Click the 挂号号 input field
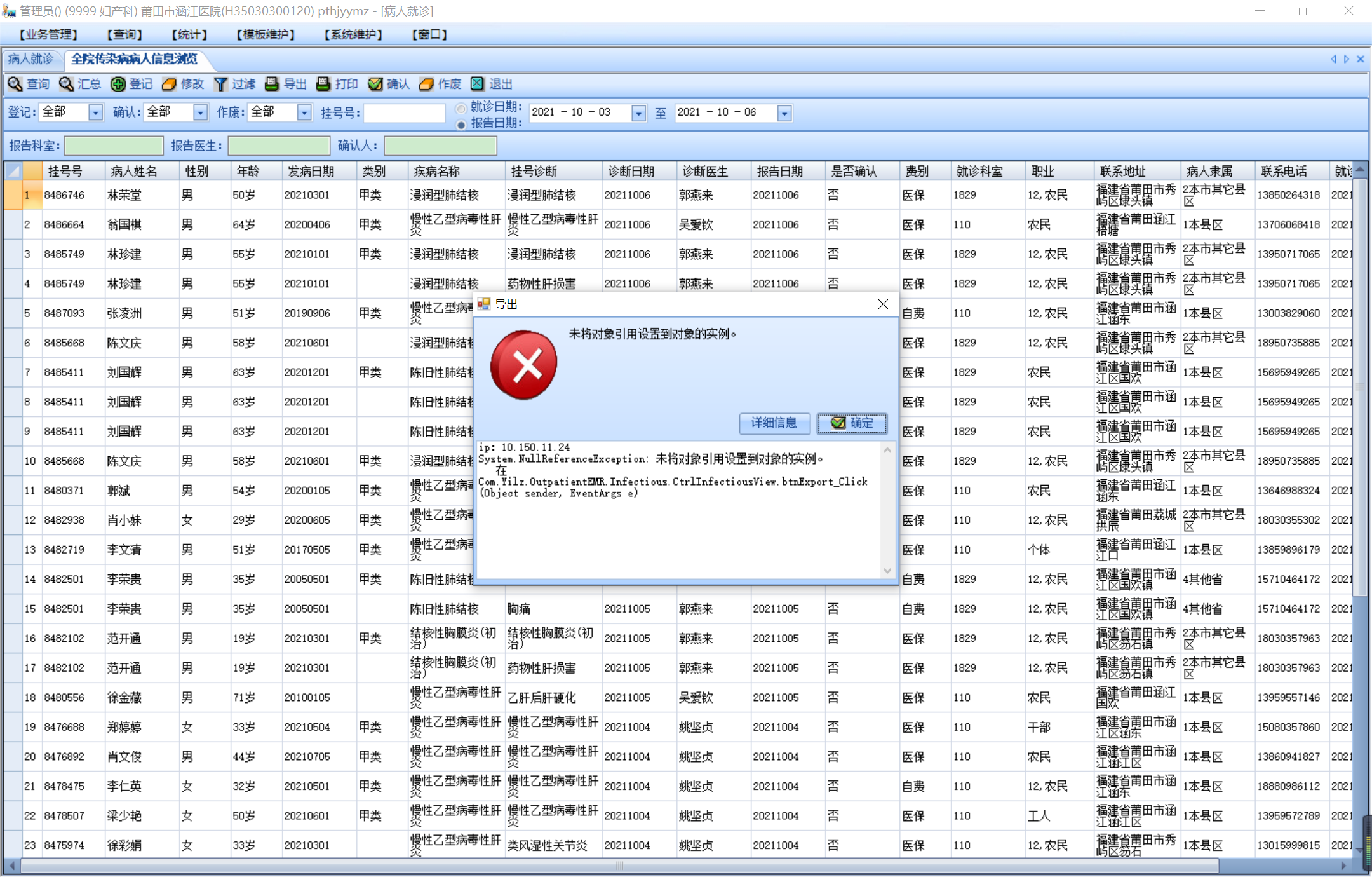The height and width of the screenshot is (877, 1372). tap(404, 113)
